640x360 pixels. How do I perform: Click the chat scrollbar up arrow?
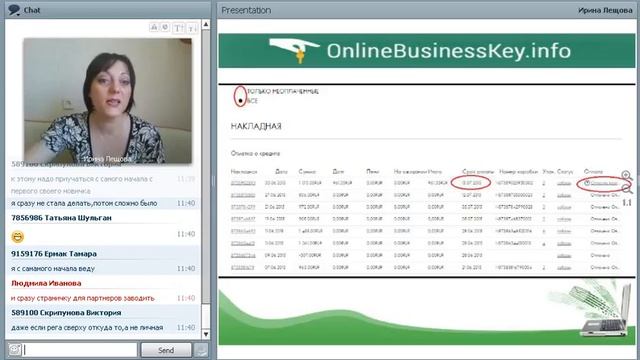pyautogui.click(x=206, y=25)
